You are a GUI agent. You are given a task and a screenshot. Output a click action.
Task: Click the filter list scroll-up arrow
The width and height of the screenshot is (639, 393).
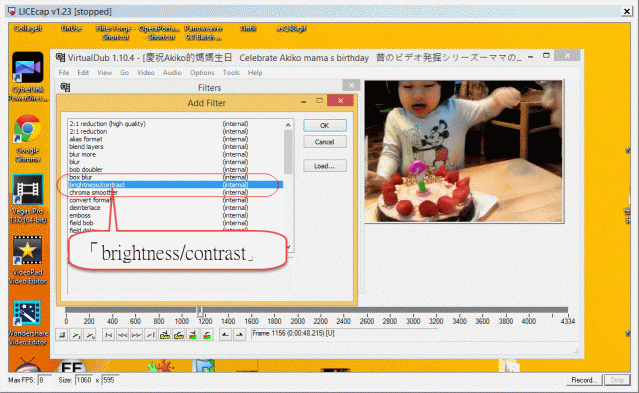288,125
